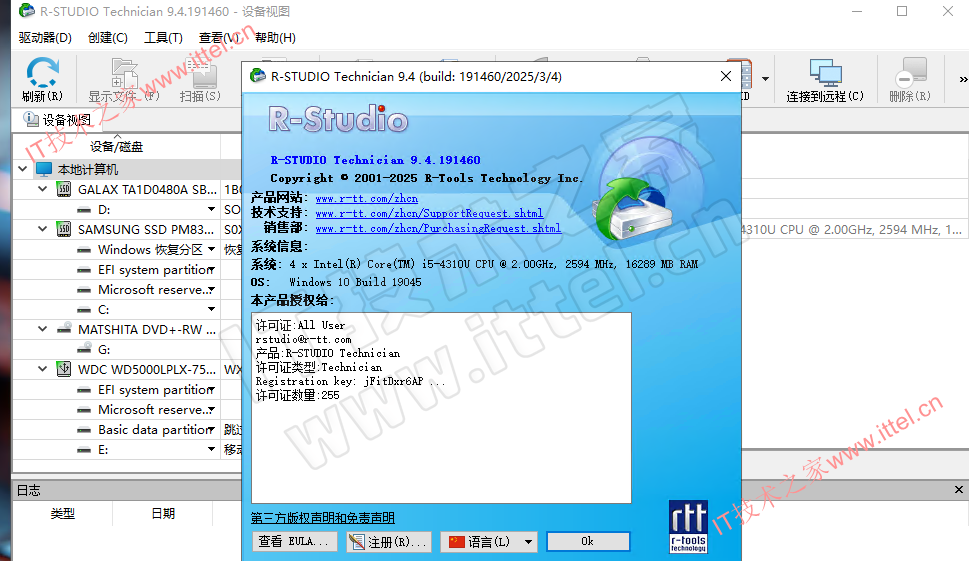969x561 pixels.
Task: Click the E: partition icon
Action: point(84,450)
